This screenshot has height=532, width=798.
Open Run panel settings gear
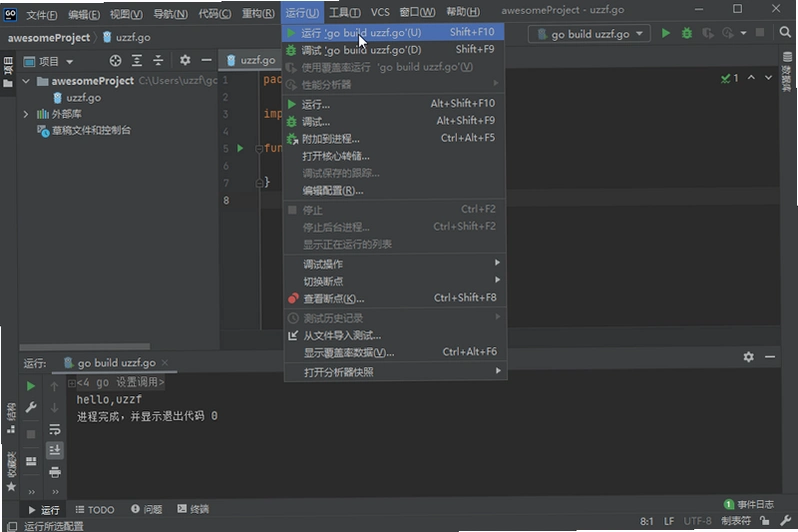click(748, 357)
